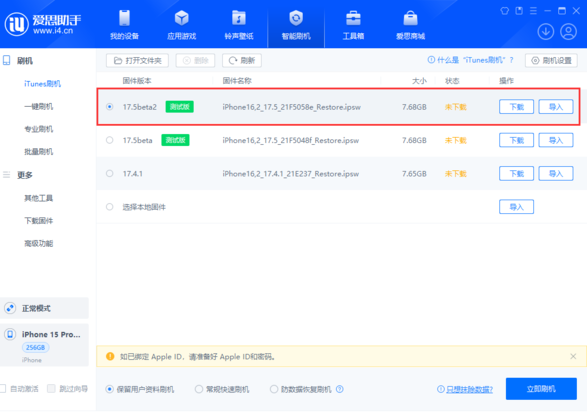Viewport: 587px width, 414px height.
Task: Click the orange warning icon in banner
Action: pos(110,356)
